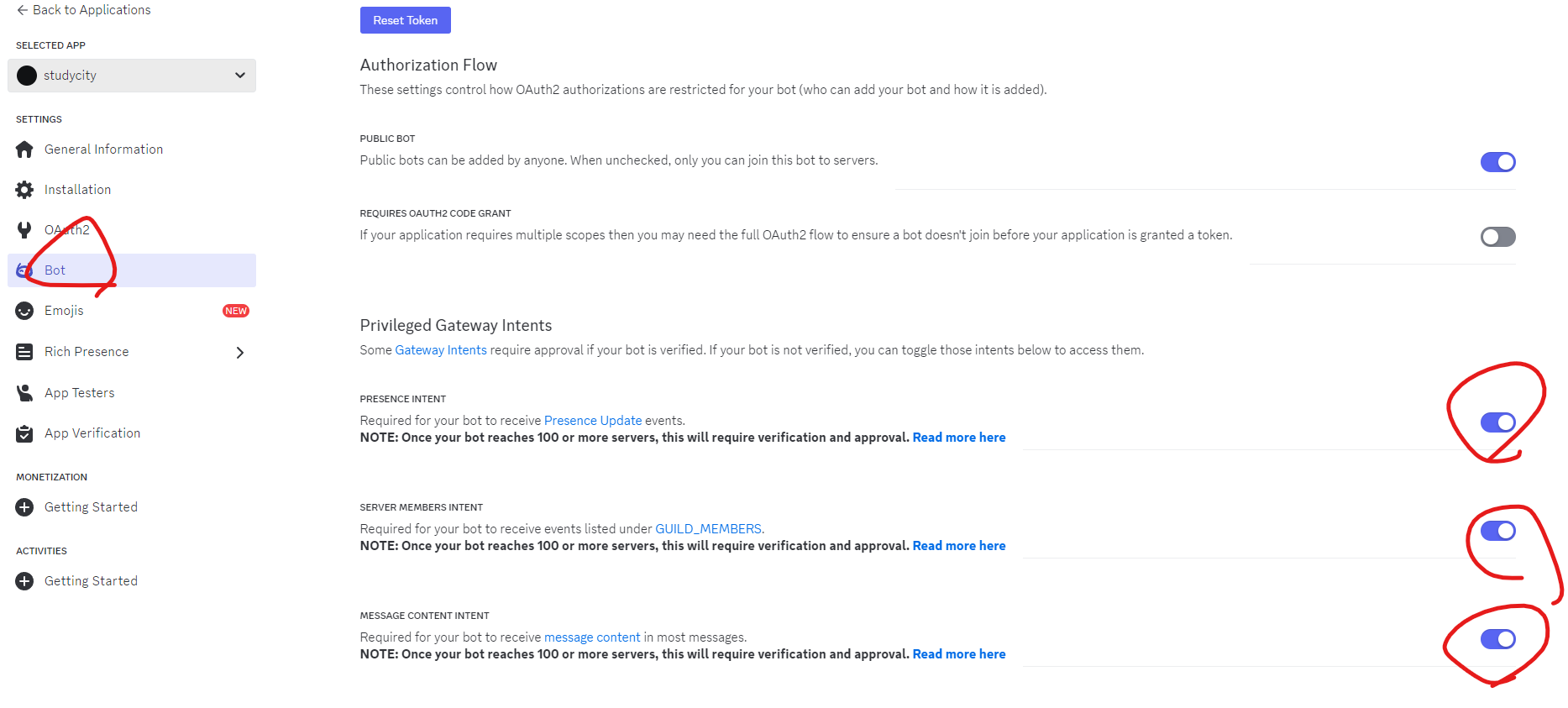Screen dimensions: 1568x708
Task: Click the Installation gear icon
Action: point(24,190)
